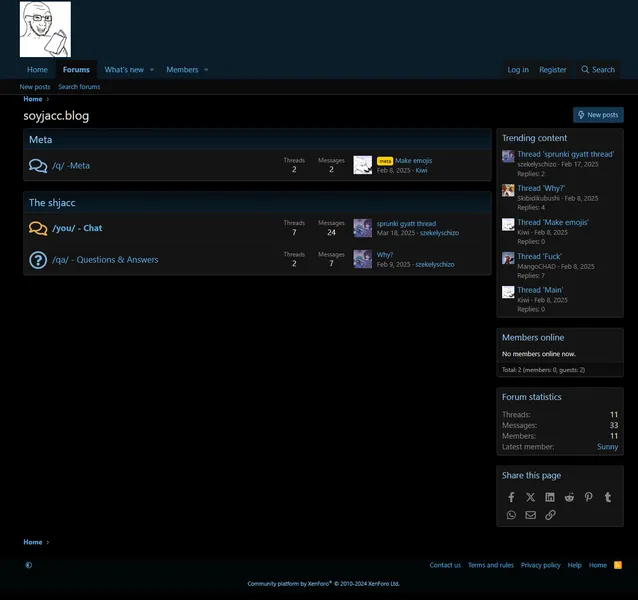638x600 pixels.
Task: Click the New posts button
Action: click(598, 115)
